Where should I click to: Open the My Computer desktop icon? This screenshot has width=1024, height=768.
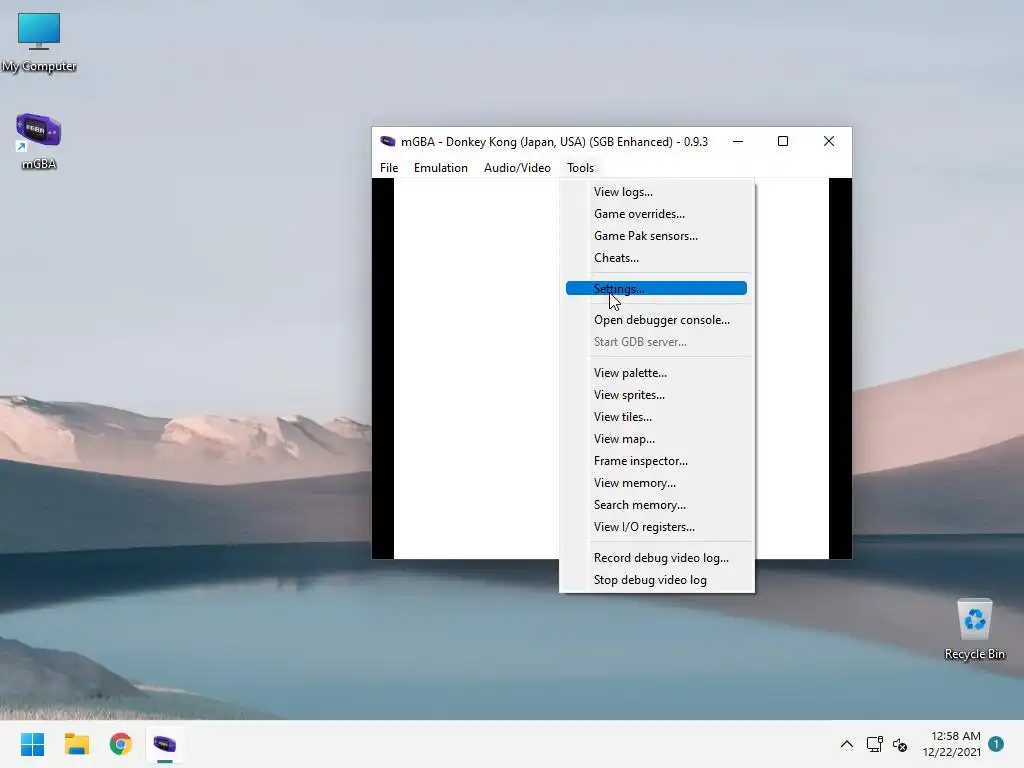39,42
